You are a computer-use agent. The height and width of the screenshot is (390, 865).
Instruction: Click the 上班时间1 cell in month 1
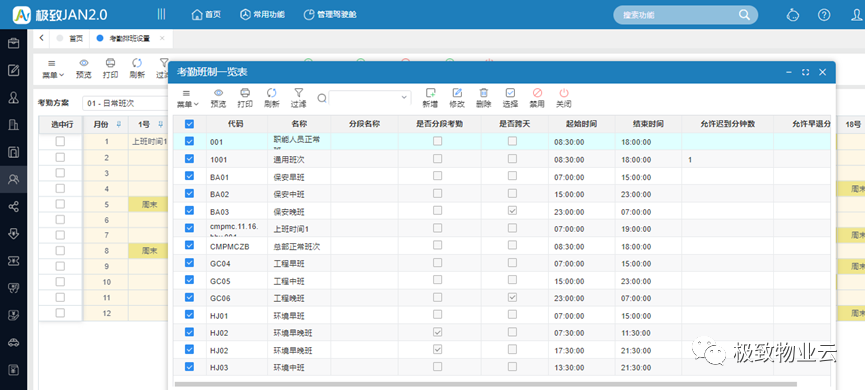pyautogui.click(x=149, y=142)
